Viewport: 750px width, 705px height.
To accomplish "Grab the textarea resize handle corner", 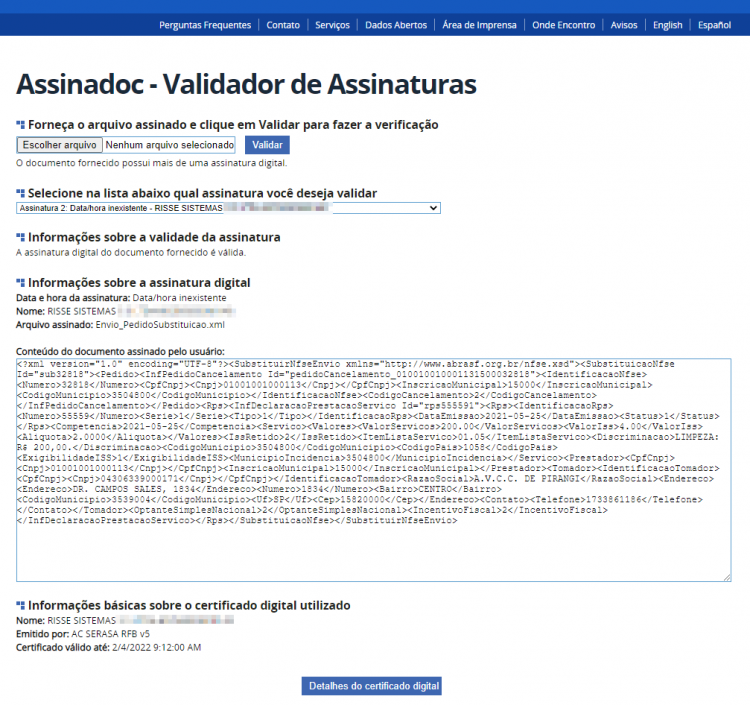I will 727,578.
